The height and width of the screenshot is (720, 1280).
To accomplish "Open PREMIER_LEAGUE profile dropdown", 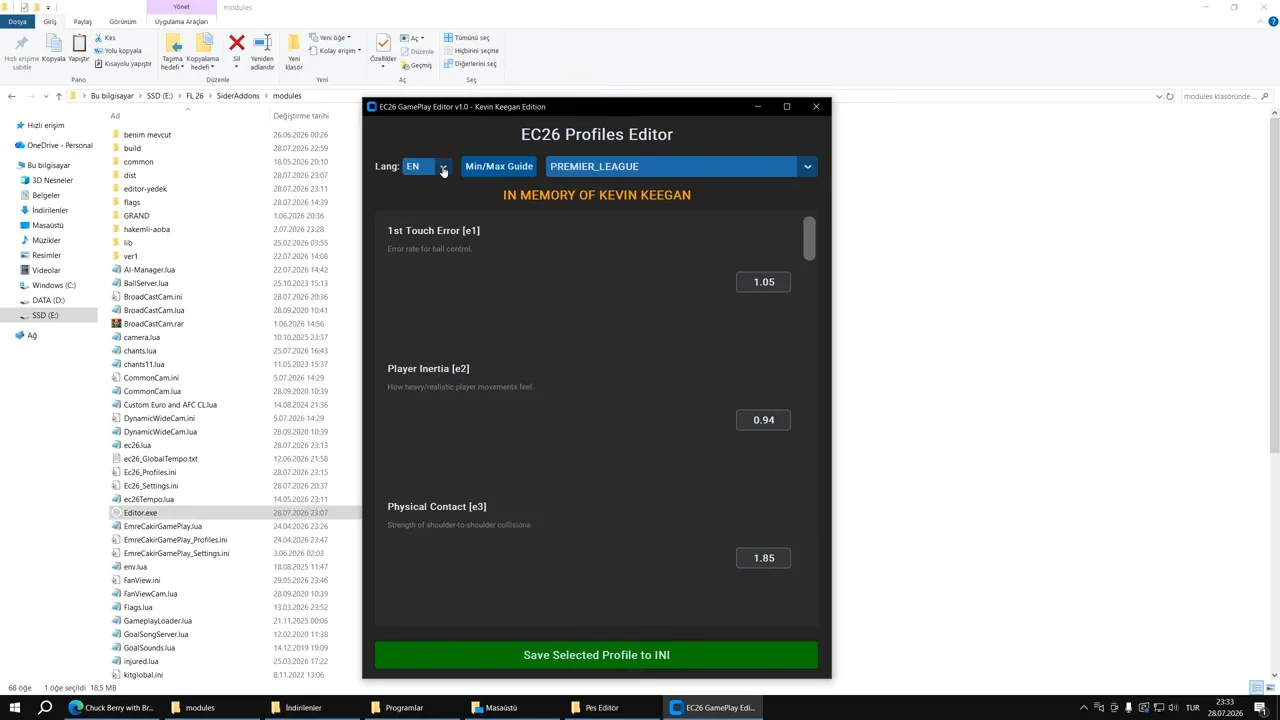I will (x=682, y=167).
